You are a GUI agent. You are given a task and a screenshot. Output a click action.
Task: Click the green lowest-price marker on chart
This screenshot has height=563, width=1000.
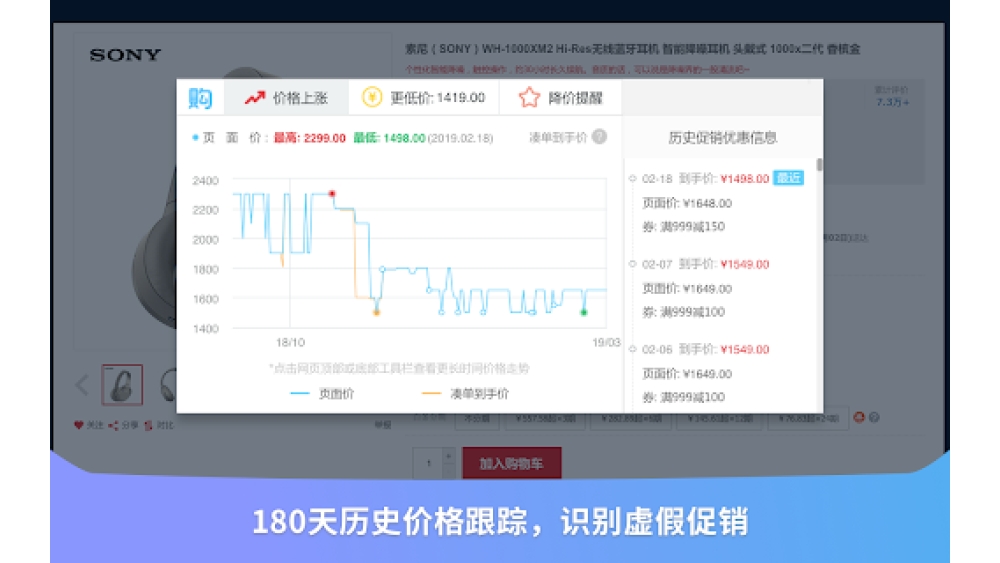click(x=583, y=312)
